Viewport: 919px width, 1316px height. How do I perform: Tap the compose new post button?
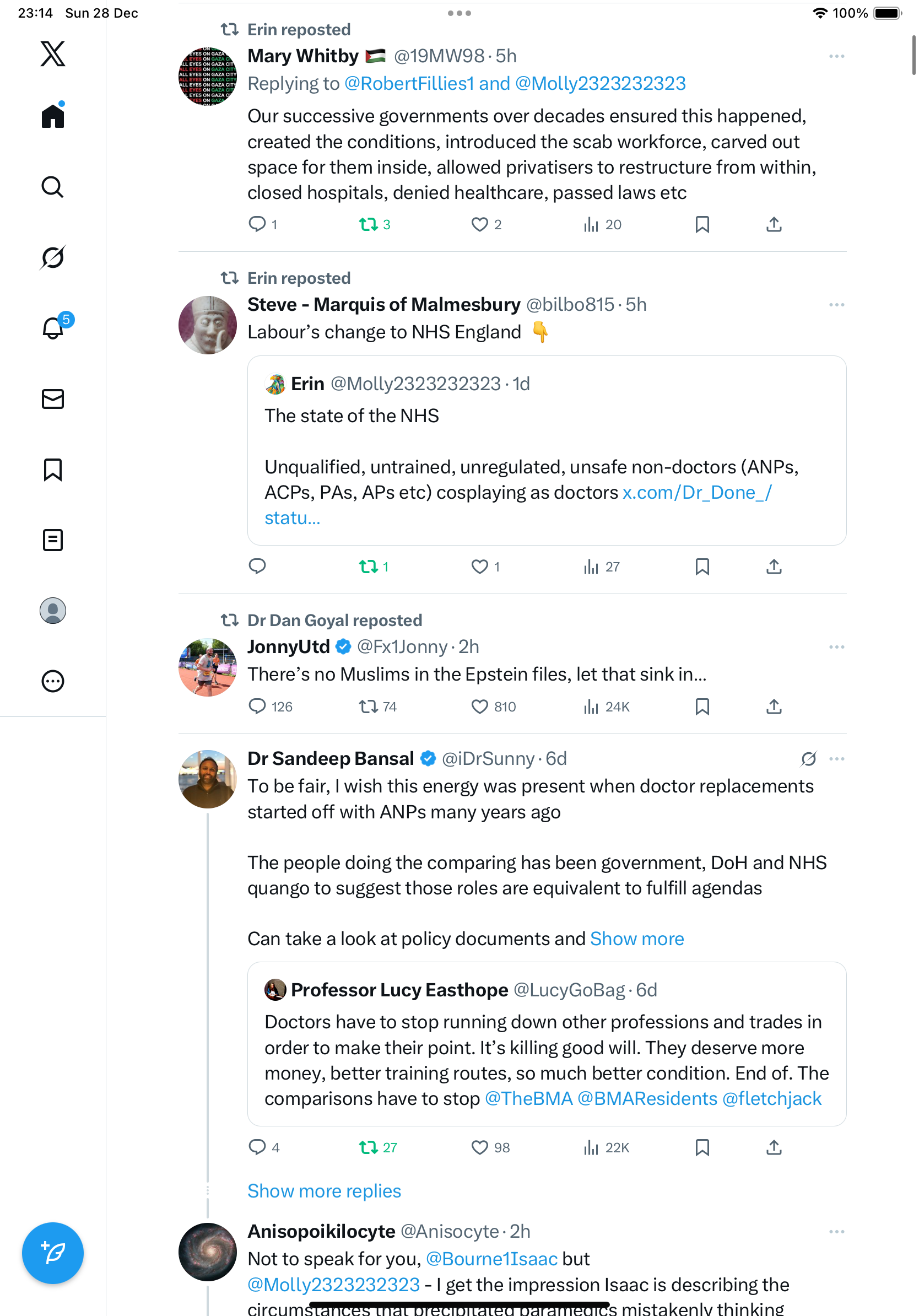click(53, 1253)
